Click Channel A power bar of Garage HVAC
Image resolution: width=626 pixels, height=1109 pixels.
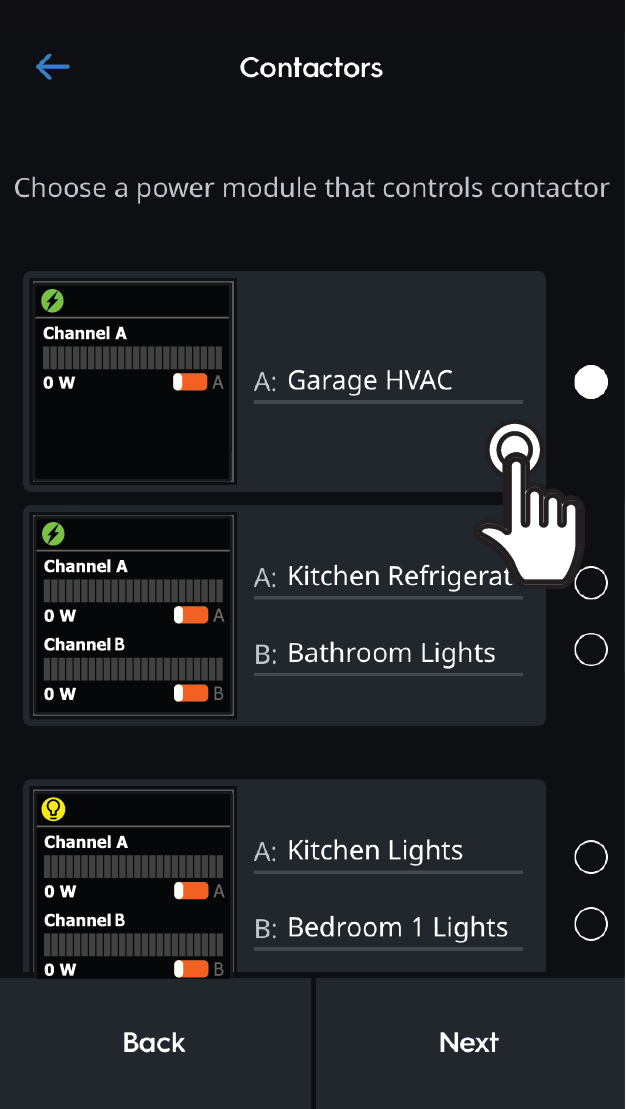(132, 358)
